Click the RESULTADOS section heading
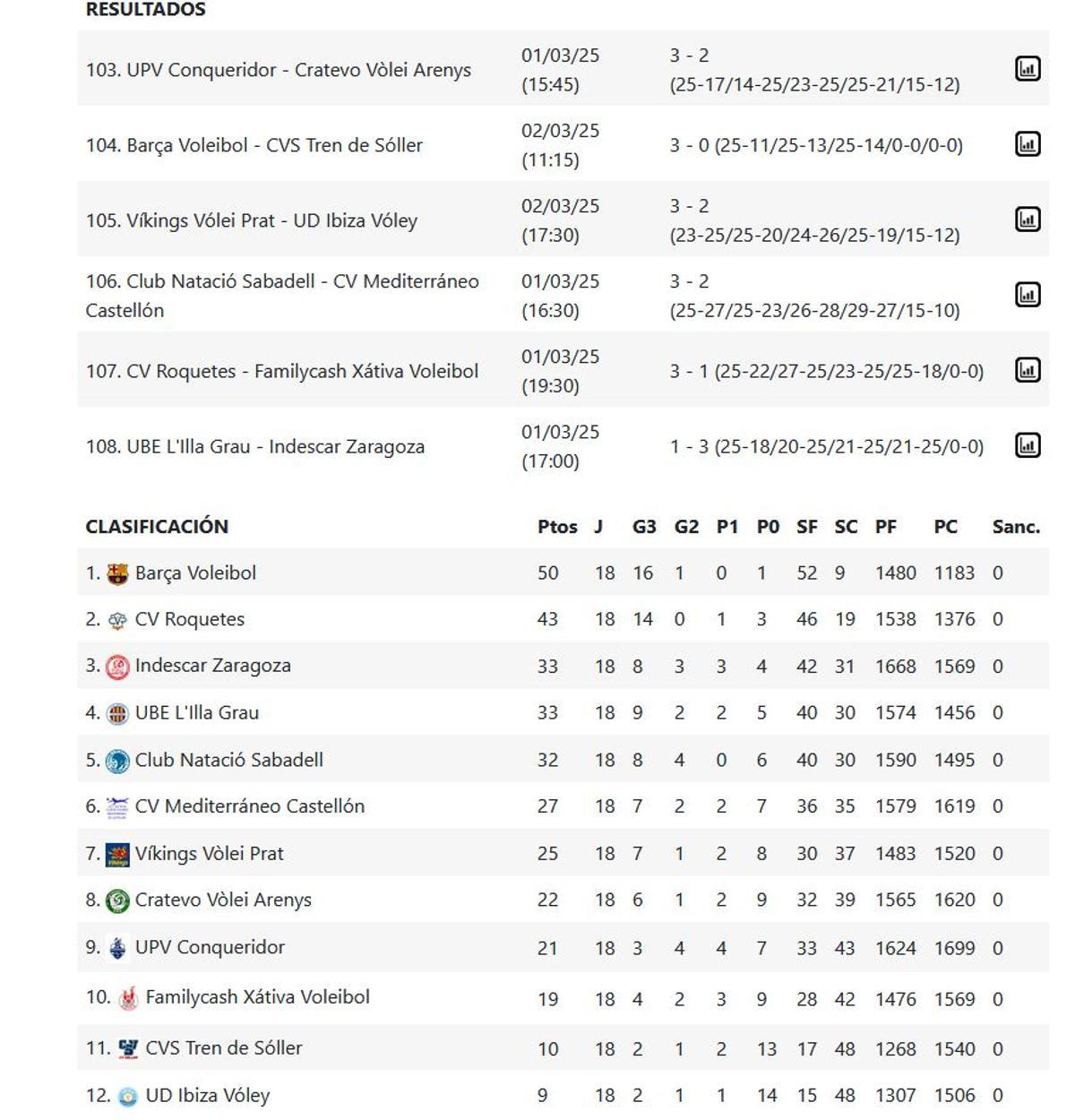 (144, 10)
